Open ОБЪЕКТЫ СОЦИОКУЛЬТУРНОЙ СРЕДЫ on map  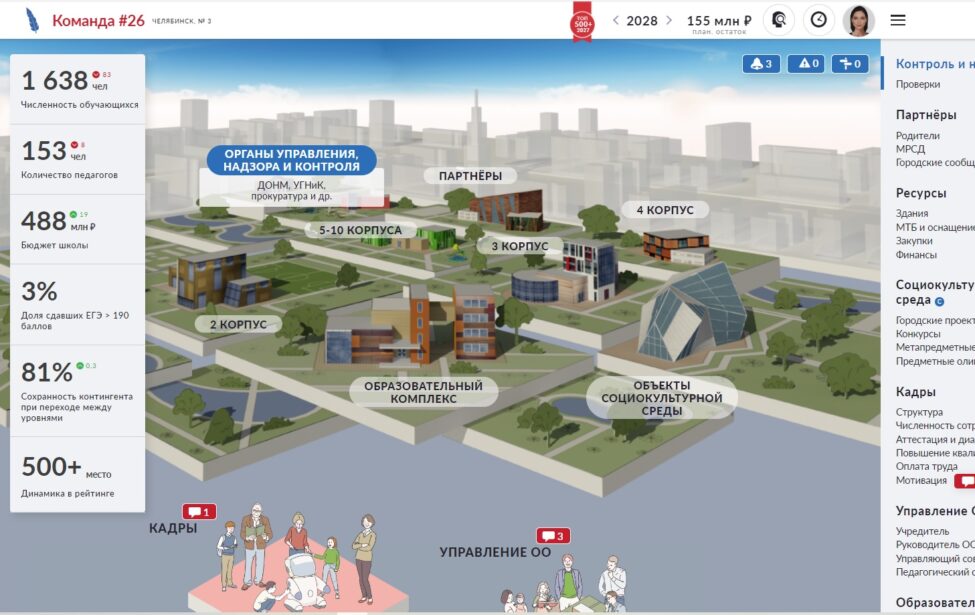[x=662, y=397]
